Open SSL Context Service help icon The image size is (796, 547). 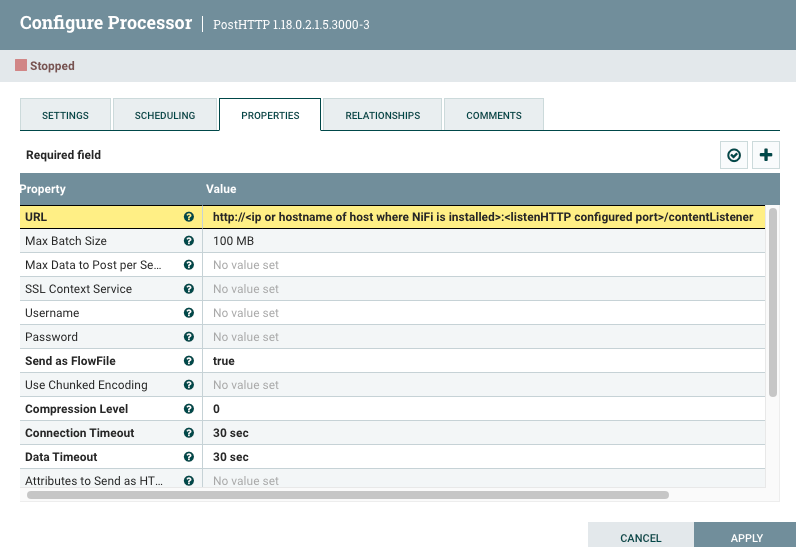(189, 289)
